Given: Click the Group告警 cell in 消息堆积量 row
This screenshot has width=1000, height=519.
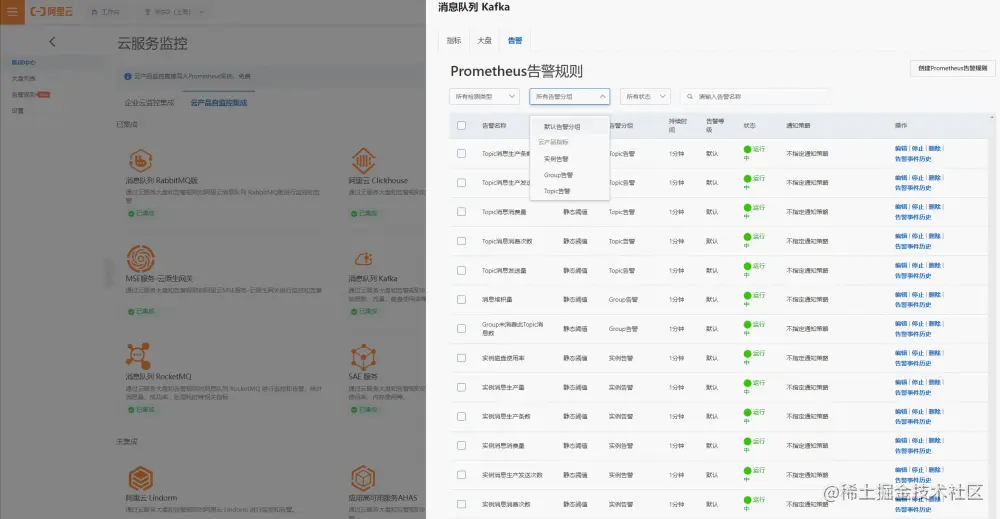Looking at the screenshot, I should (x=622, y=300).
